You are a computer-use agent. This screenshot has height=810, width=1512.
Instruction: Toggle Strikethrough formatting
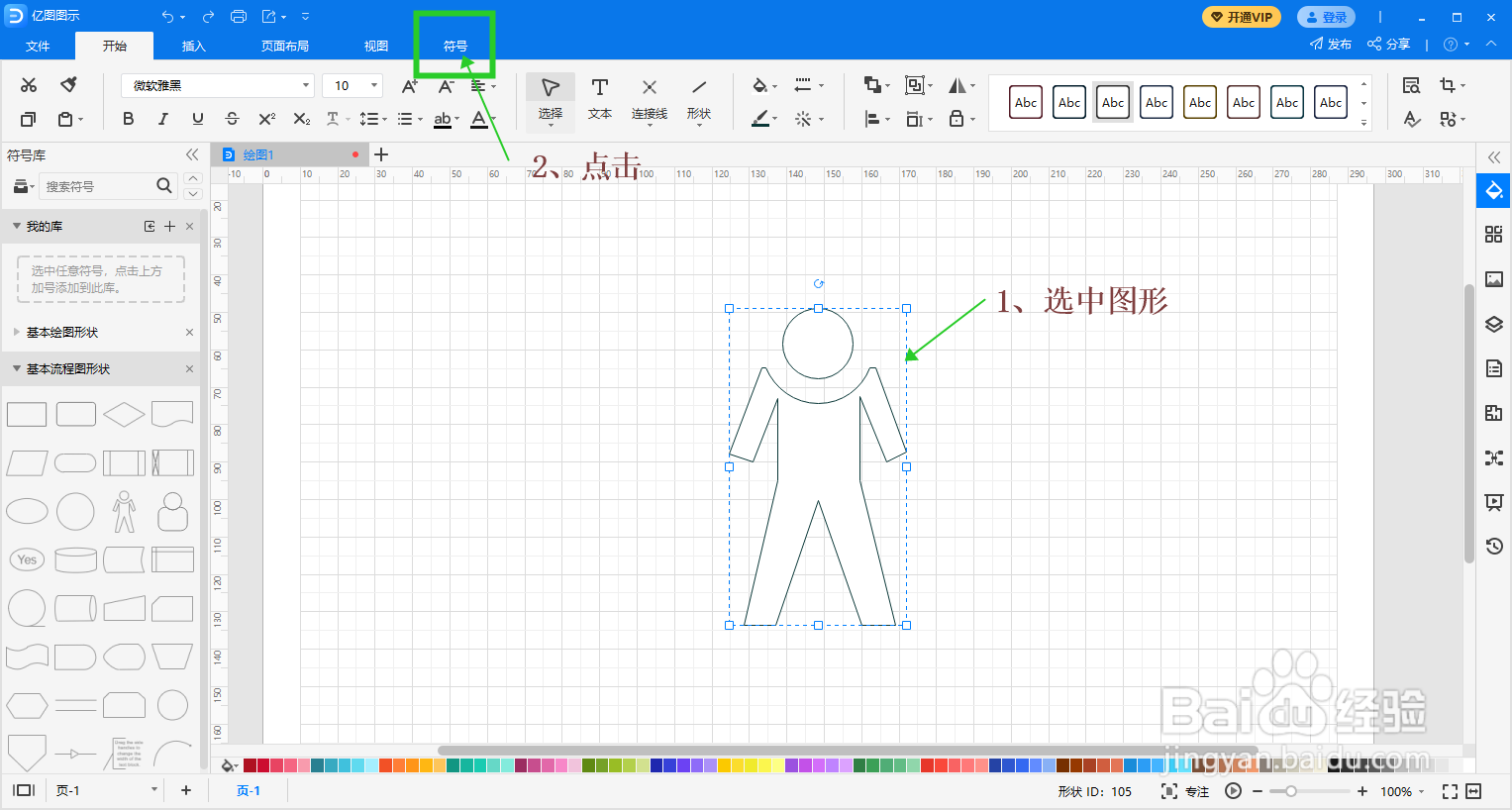232,119
